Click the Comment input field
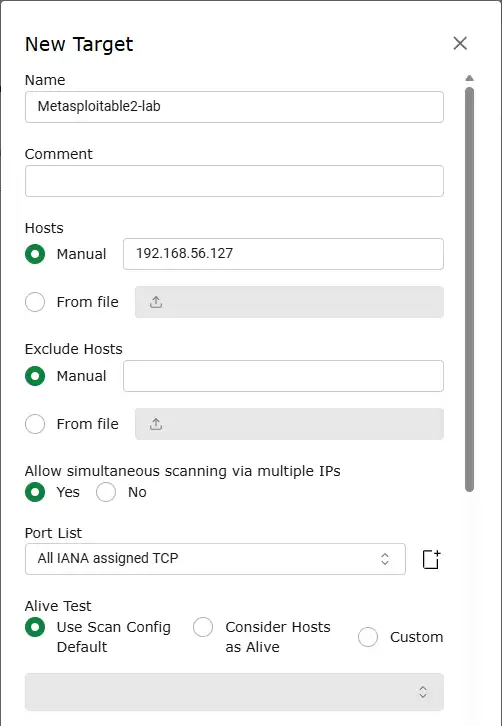Screen dimensions: 502x726 pos(234,181)
